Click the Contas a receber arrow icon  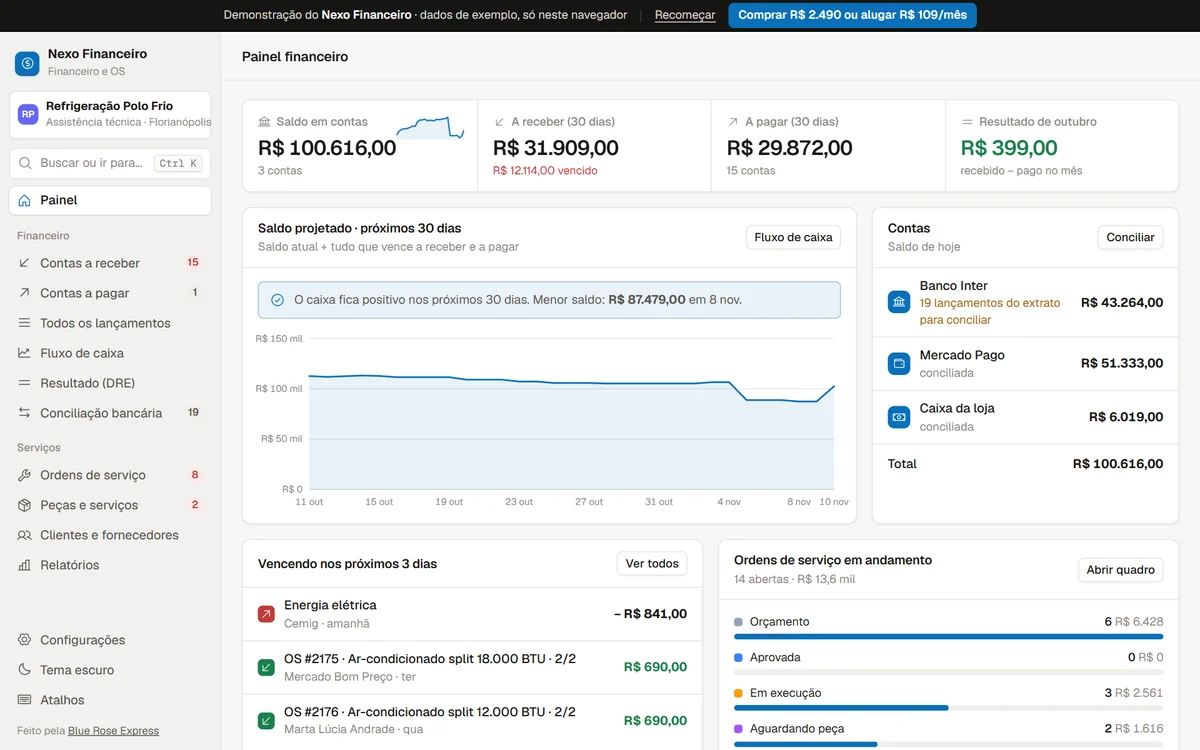point(25,263)
